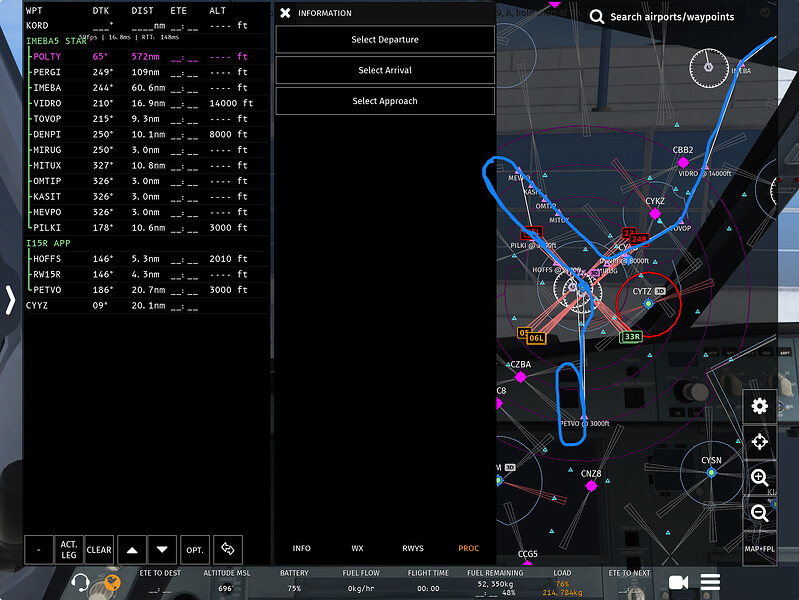The image size is (799, 600).
Task: Close the Information panel with X
Action: [285, 13]
